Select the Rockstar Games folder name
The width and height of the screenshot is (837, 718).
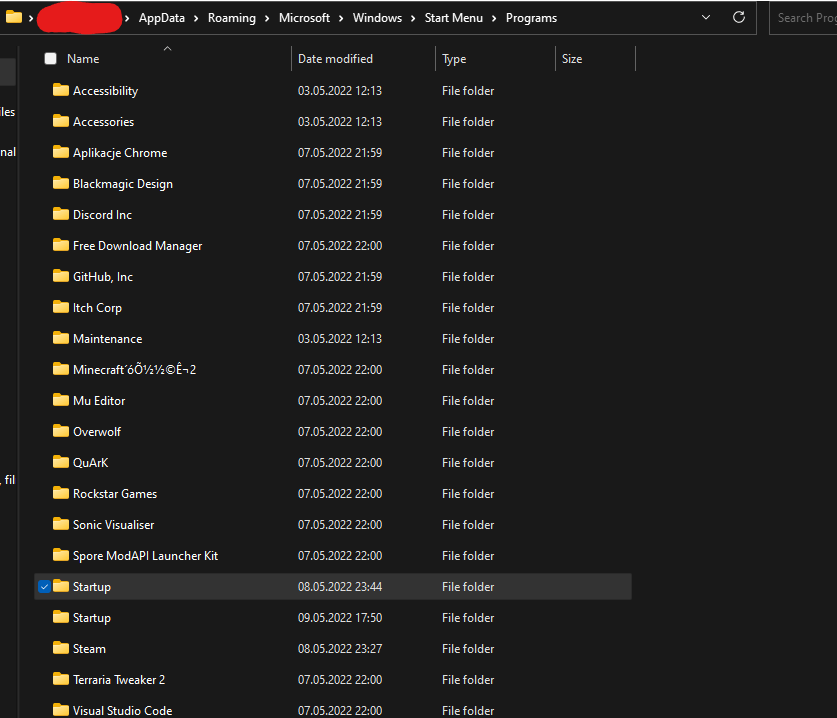click(115, 494)
